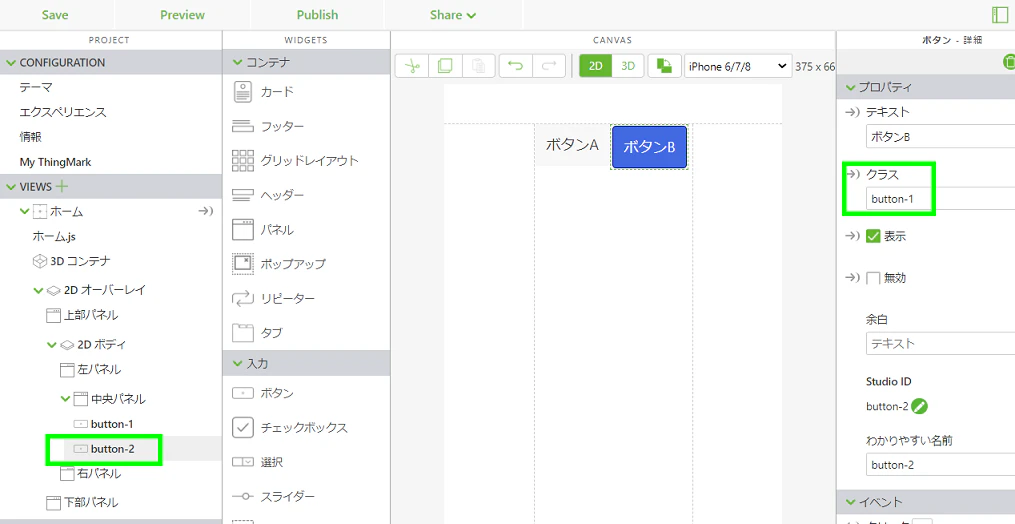
Task: Open My ThingMark configuration
Action: pyautogui.click(x=55, y=162)
